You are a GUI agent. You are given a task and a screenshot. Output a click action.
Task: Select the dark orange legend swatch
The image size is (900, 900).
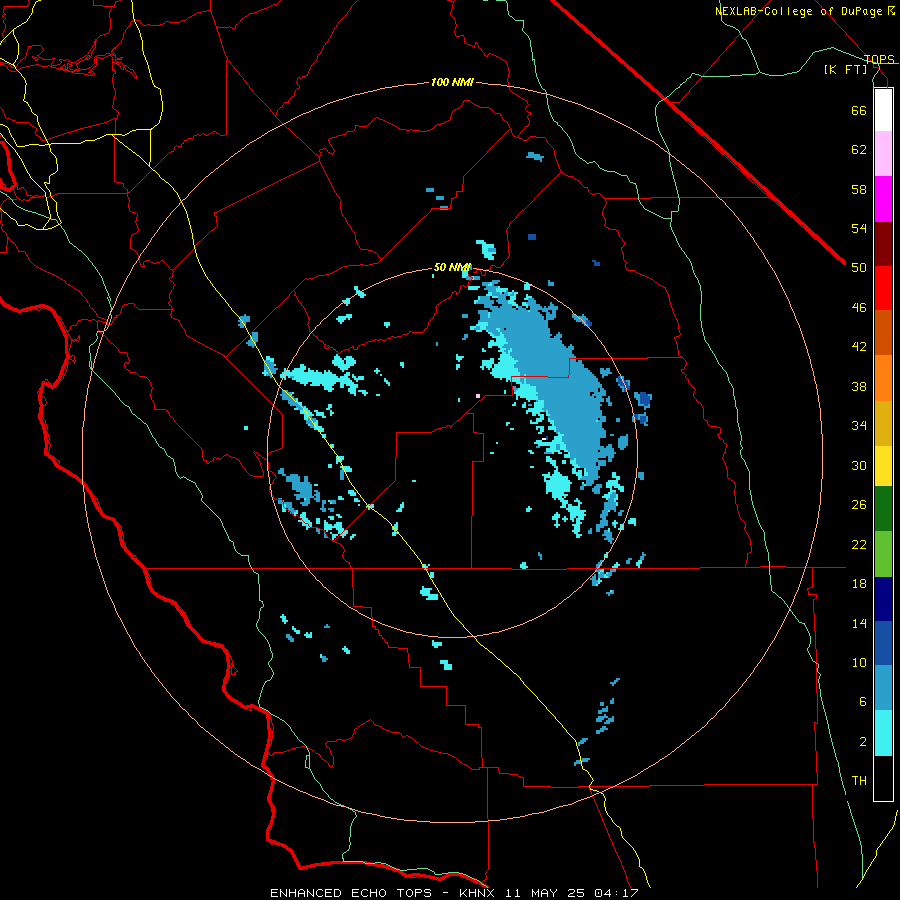click(883, 333)
